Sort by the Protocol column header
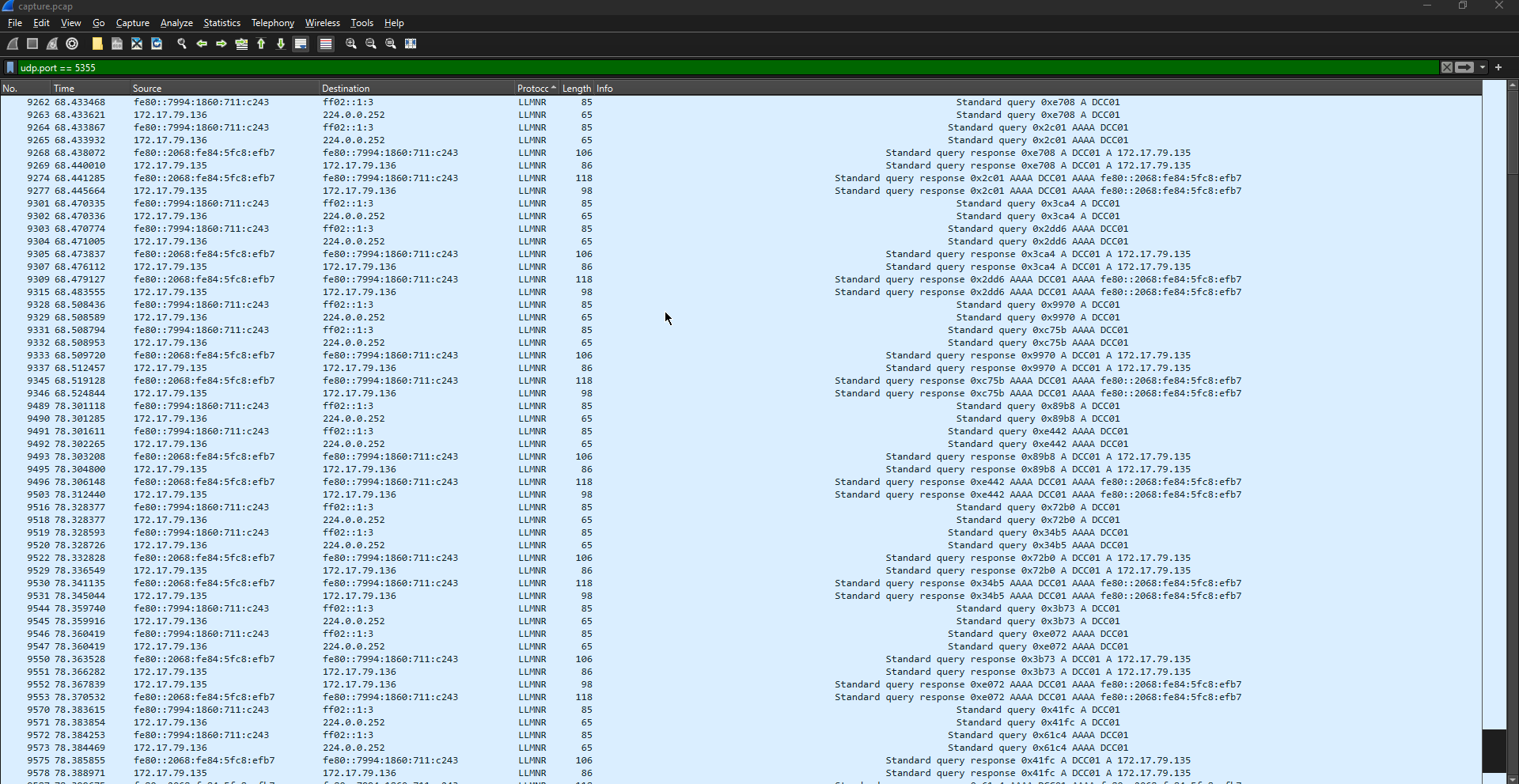1519x784 pixels. (537, 89)
